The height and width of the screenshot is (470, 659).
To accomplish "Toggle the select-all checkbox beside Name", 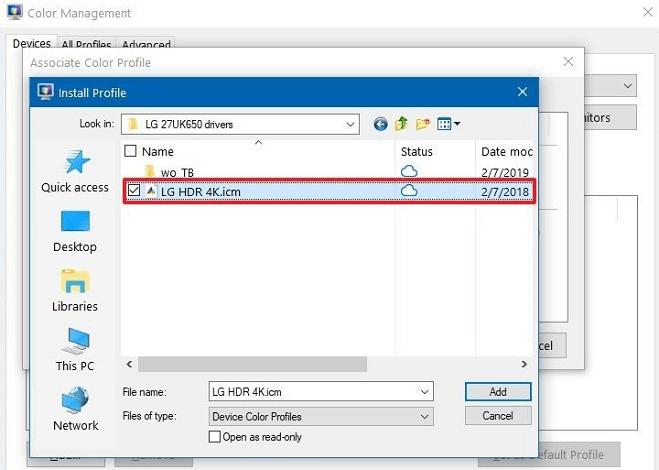I will [130, 151].
